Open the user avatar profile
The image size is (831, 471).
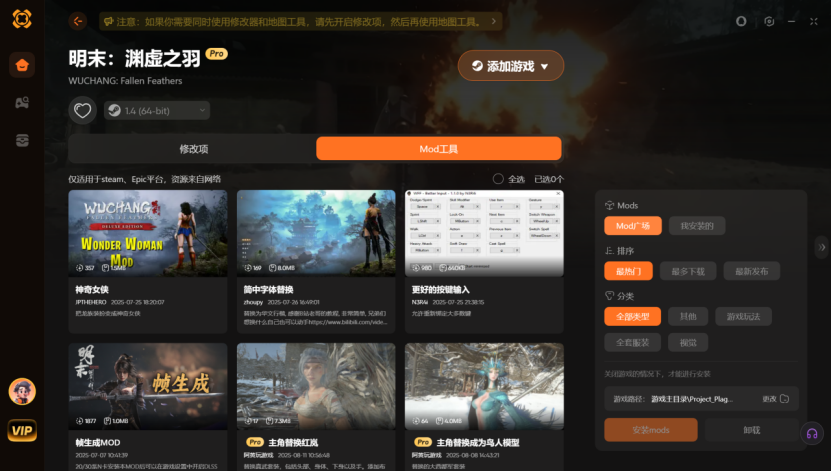tap(22, 392)
